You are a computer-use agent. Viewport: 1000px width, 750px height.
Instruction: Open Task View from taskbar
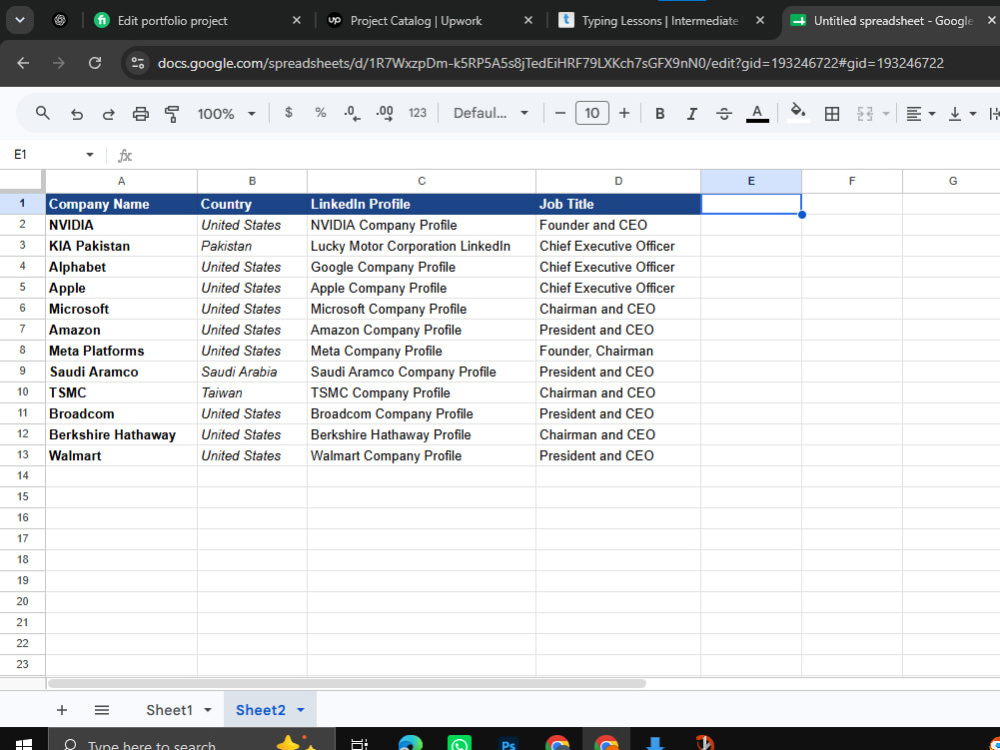pos(360,744)
